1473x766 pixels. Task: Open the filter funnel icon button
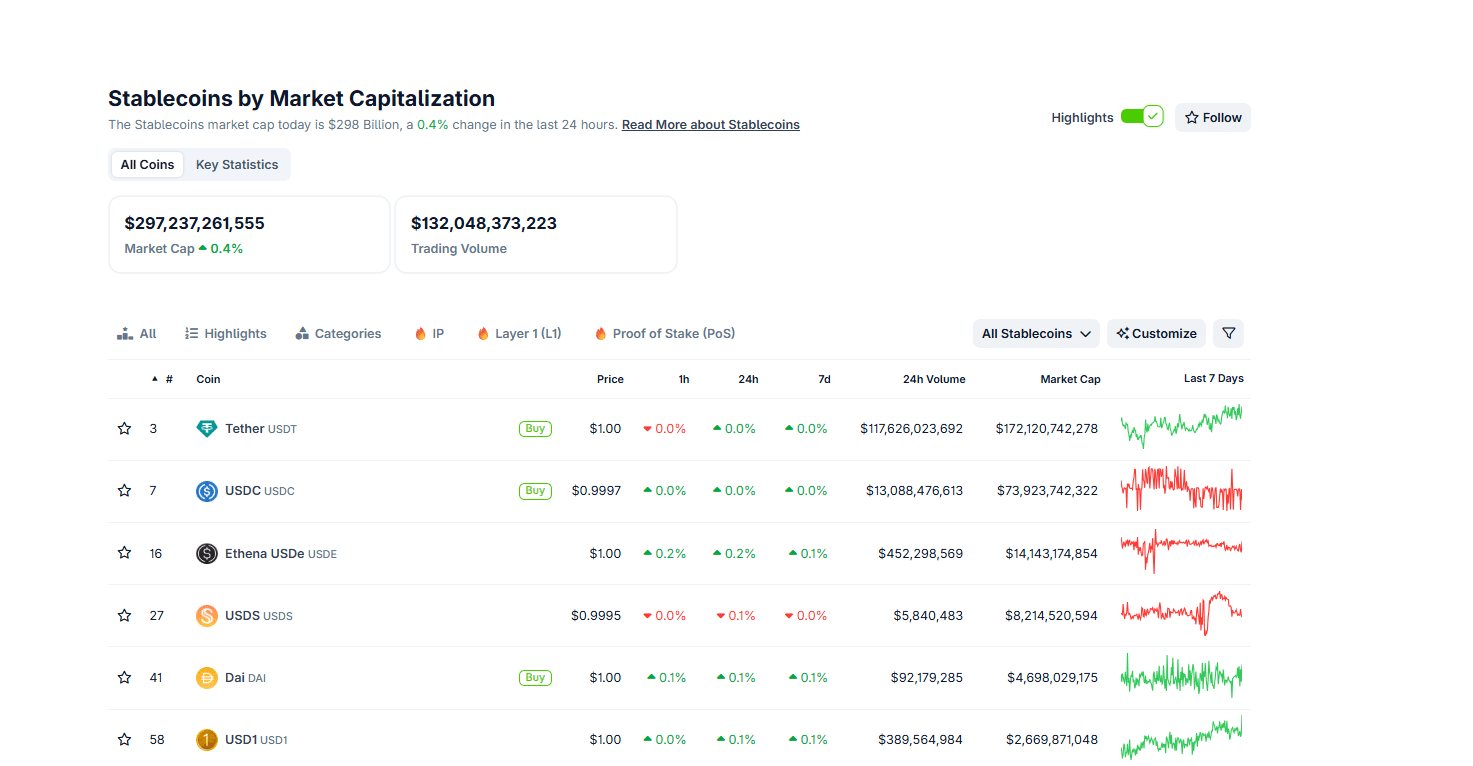[1229, 334]
